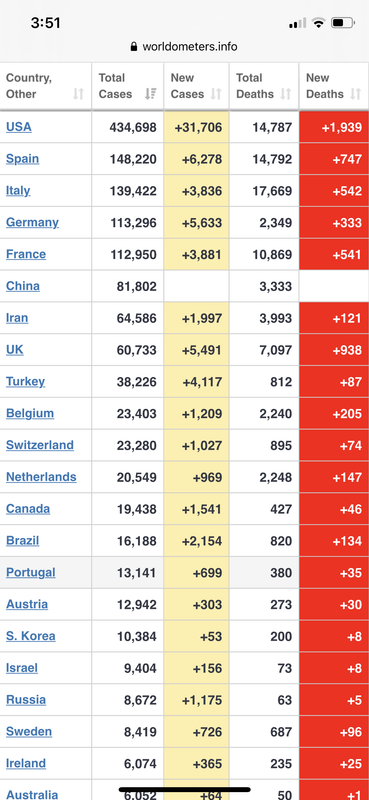The image size is (369, 800).
Task: Follow the Germany link
Action: click(x=32, y=222)
